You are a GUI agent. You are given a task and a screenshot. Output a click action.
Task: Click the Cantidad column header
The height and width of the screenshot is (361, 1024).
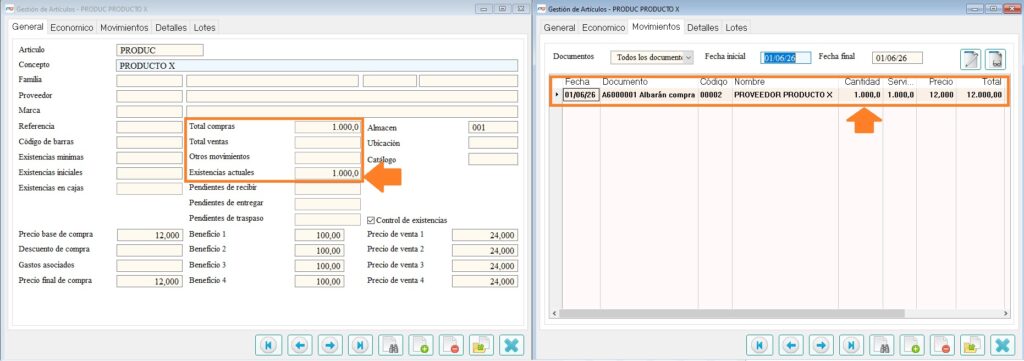(862, 82)
